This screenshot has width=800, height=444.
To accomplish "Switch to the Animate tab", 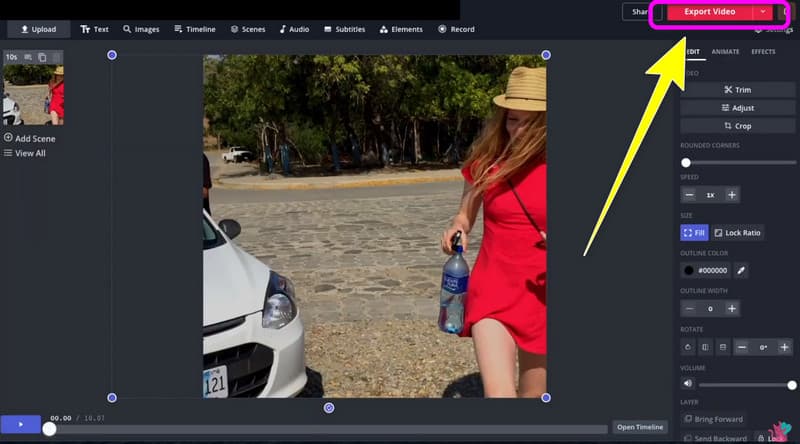I will coord(723,52).
